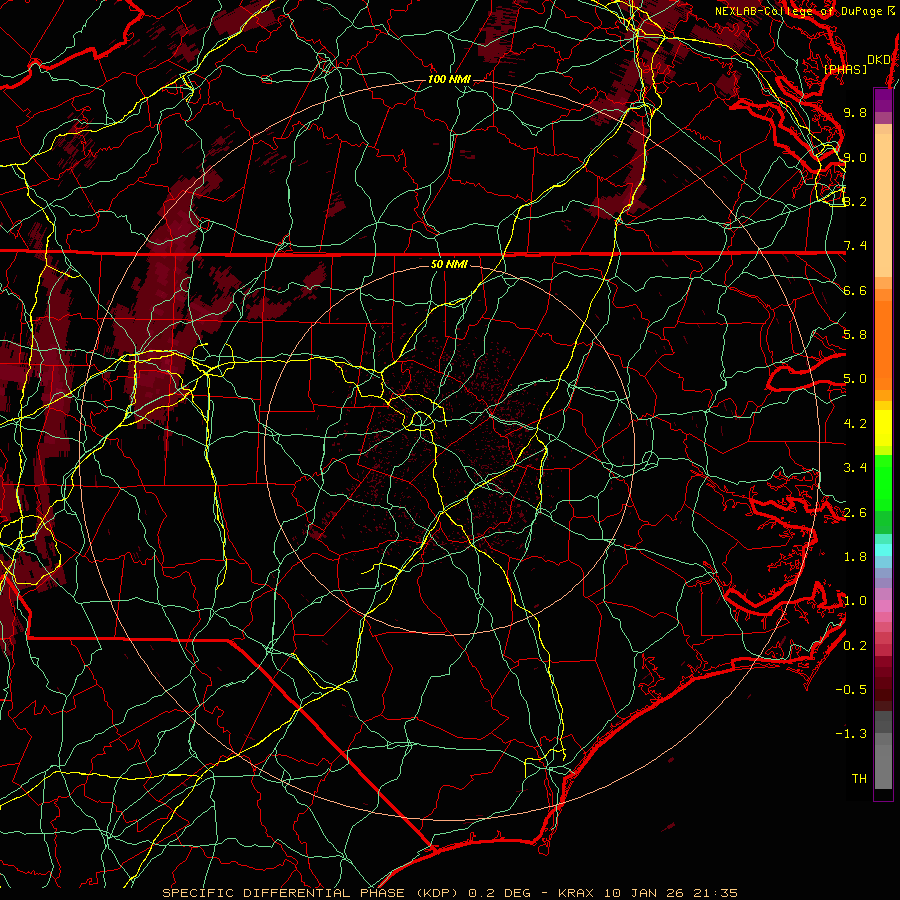
Task: Click the 100 NMI range ring label
Action: point(449,79)
